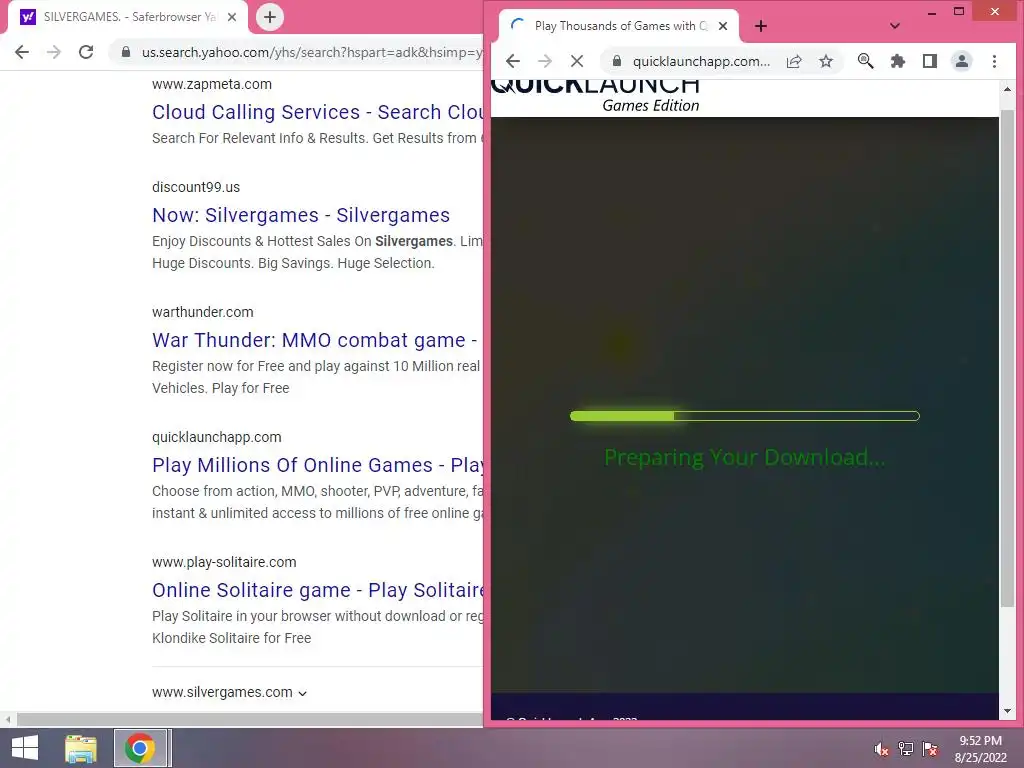The width and height of the screenshot is (1024, 768).
Task: Go back in the QuickLaunch window
Action: pos(513,61)
